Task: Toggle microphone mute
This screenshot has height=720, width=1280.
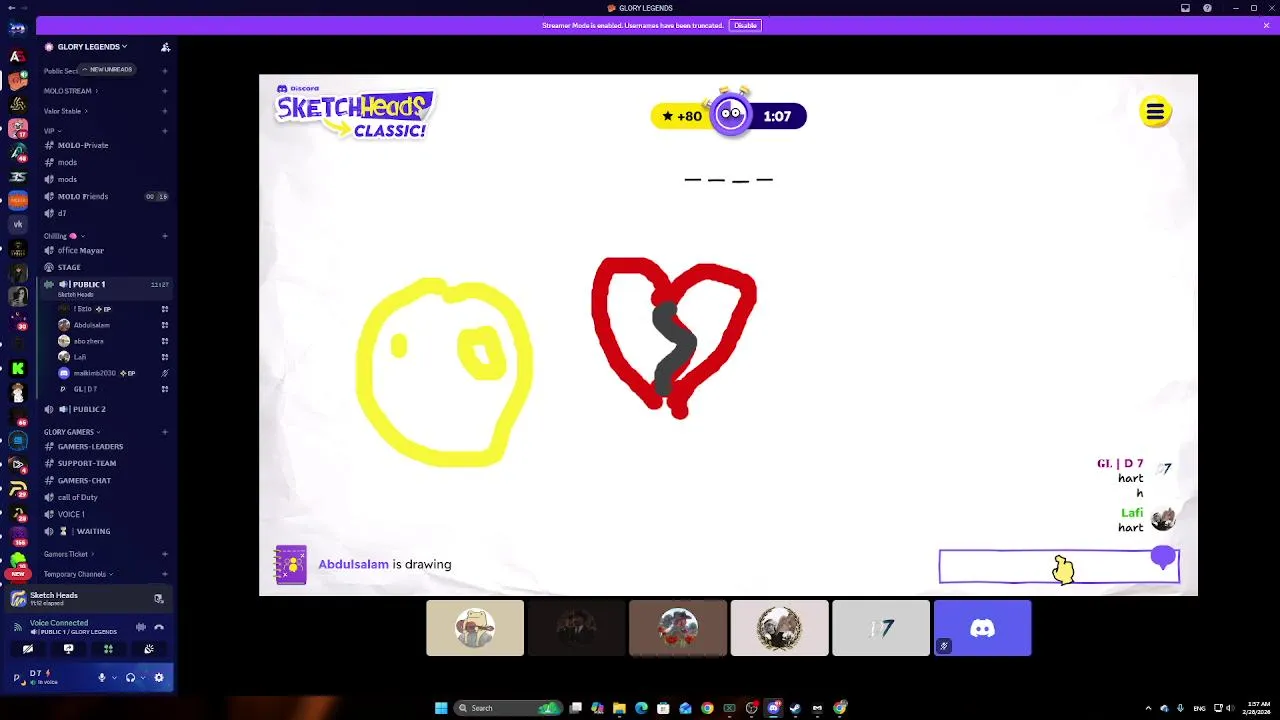Action: pyautogui.click(x=101, y=678)
